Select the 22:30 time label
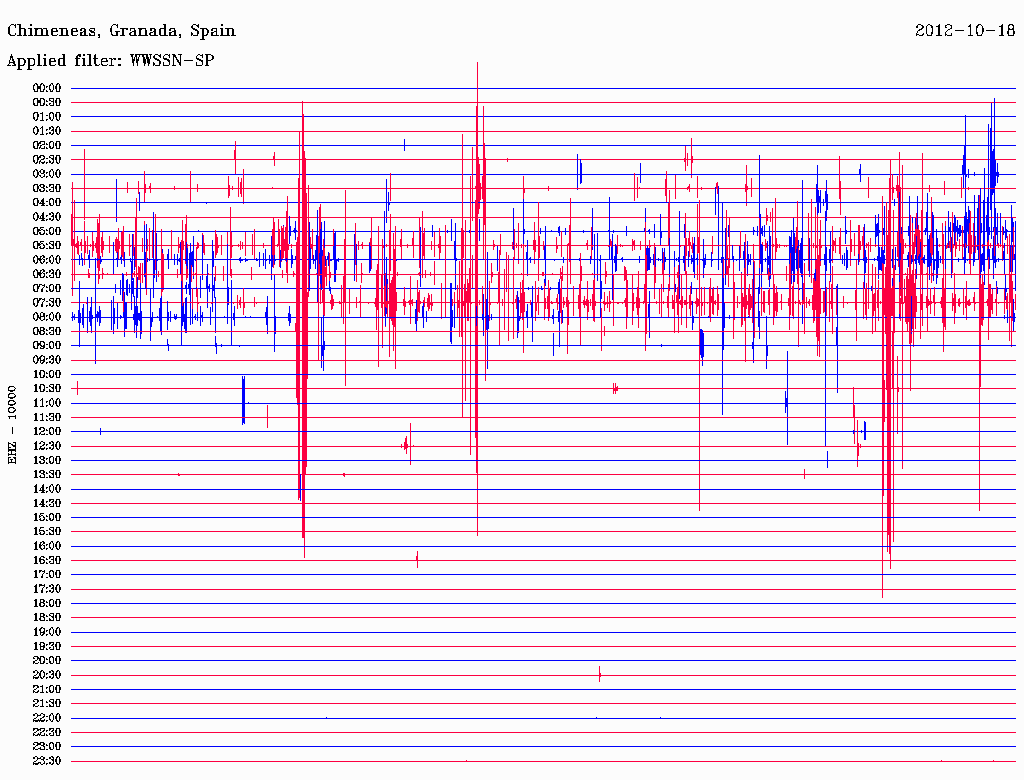This screenshot has width=1024, height=780. (x=46, y=732)
